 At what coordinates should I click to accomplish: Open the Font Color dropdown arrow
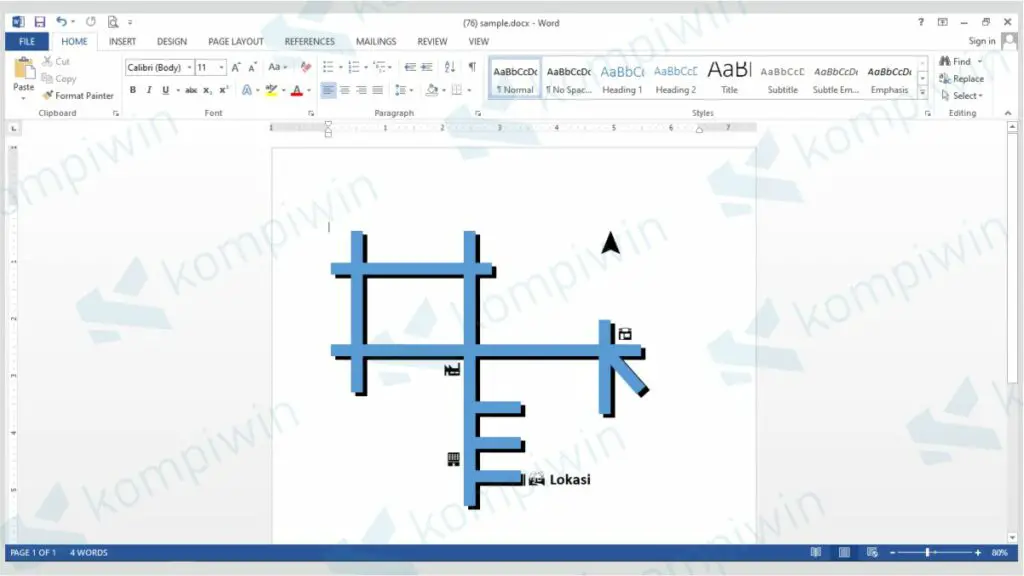point(307,89)
